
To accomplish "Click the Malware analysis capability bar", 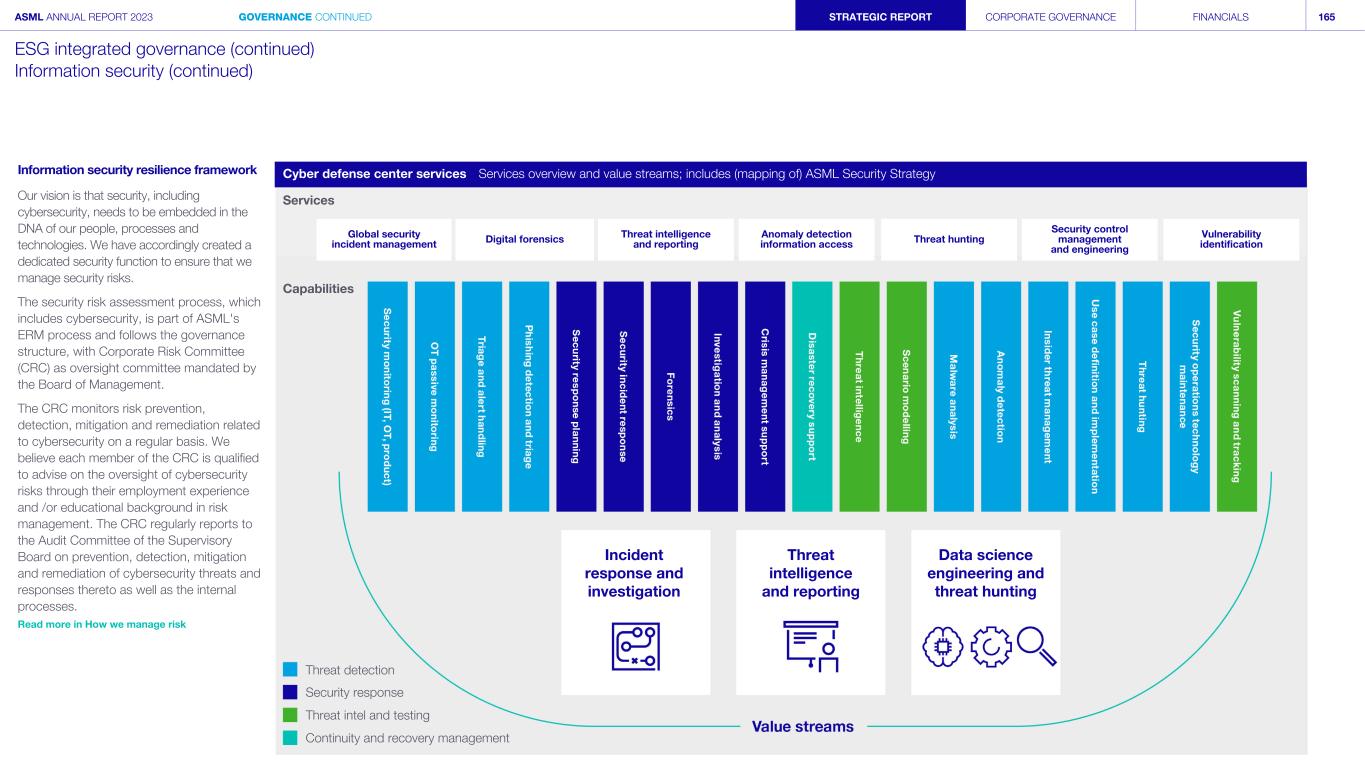I will point(953,396).
